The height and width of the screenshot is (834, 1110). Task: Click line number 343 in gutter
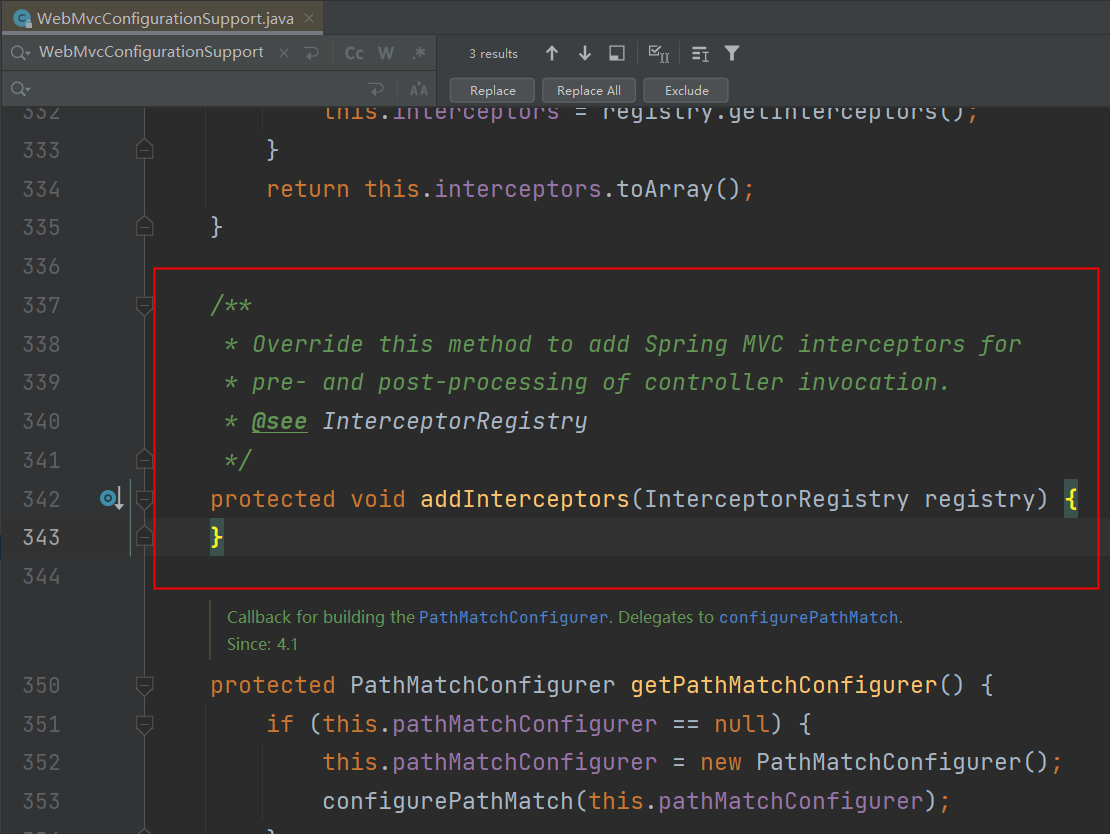pos(41,537)
